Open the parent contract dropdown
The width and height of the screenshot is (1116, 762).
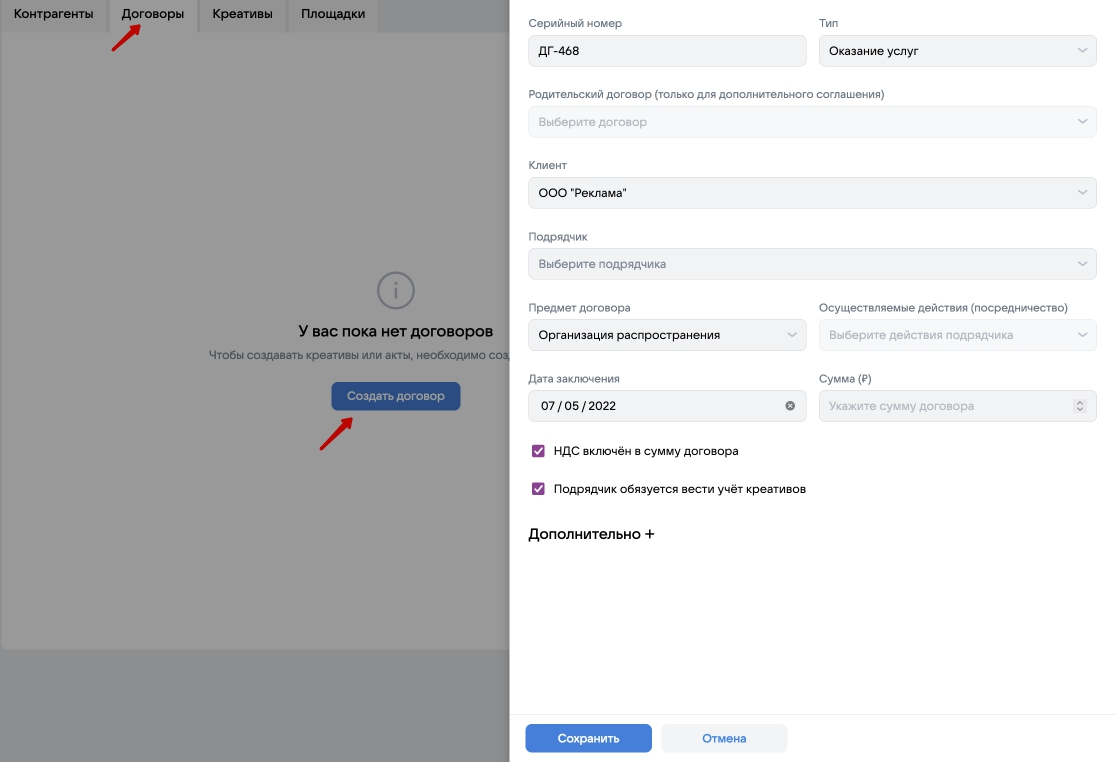pyautogui.click(x=812, y=122)
